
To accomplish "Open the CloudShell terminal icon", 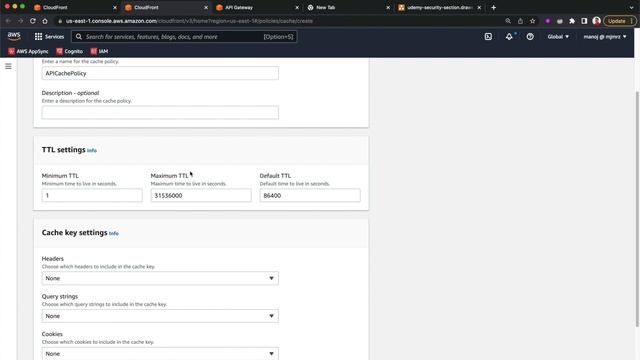I will (488, 37).
